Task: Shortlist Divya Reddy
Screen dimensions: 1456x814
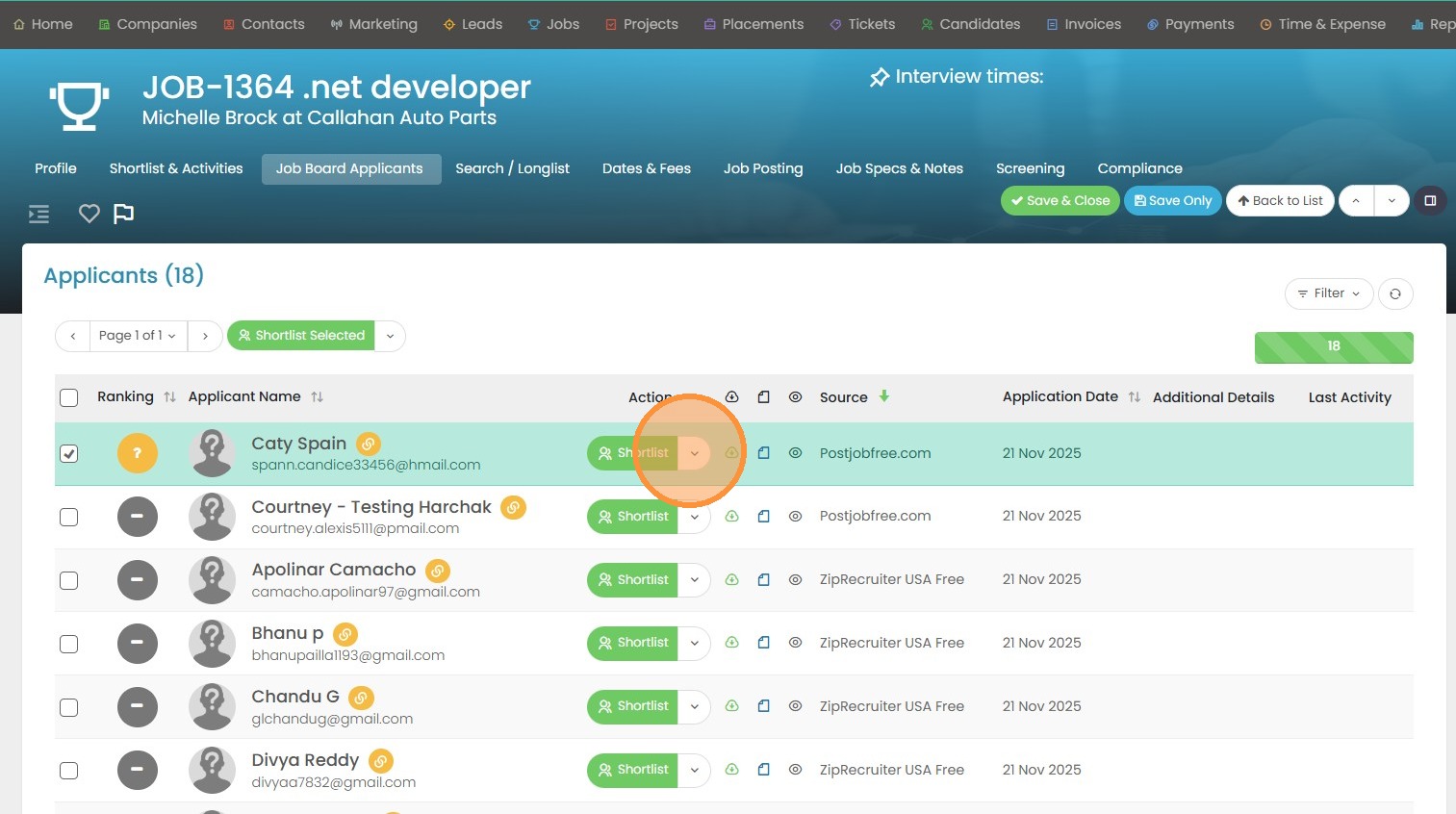Action: [633, 770]
